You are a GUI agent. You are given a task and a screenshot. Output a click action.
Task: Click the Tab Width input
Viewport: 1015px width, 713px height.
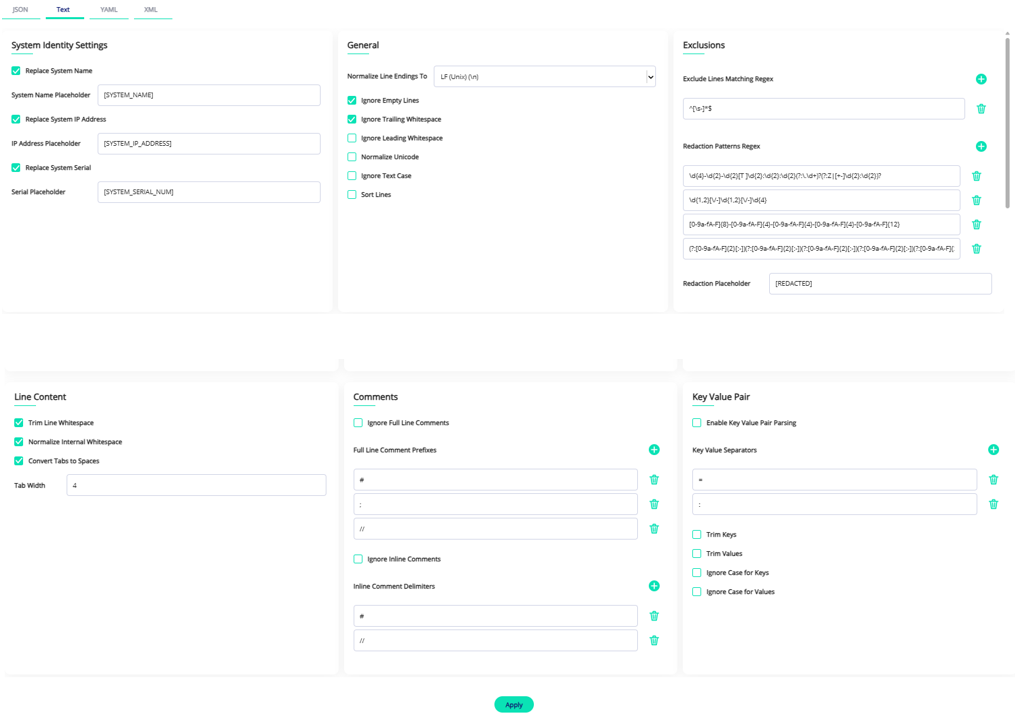click(196, 486)
